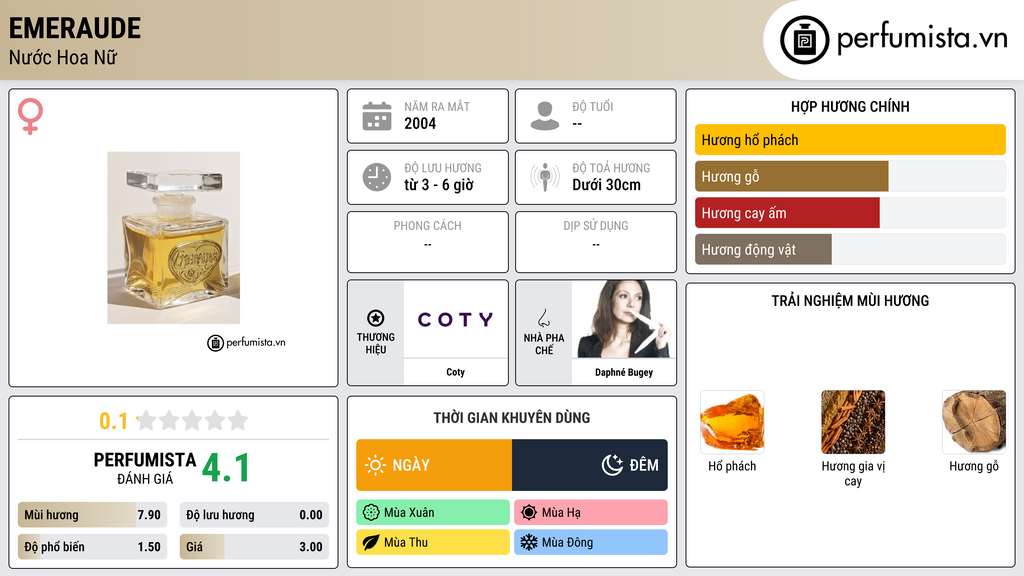Click the nose icon above Nhà pha chế

543,318
